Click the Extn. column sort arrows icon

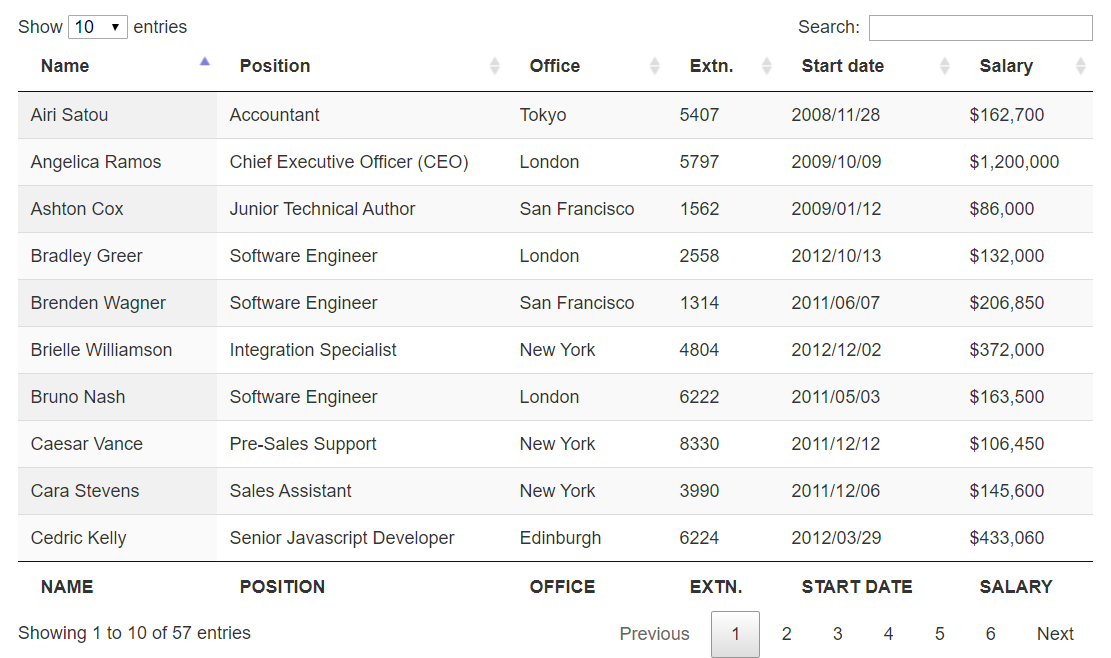pos(767,66)
